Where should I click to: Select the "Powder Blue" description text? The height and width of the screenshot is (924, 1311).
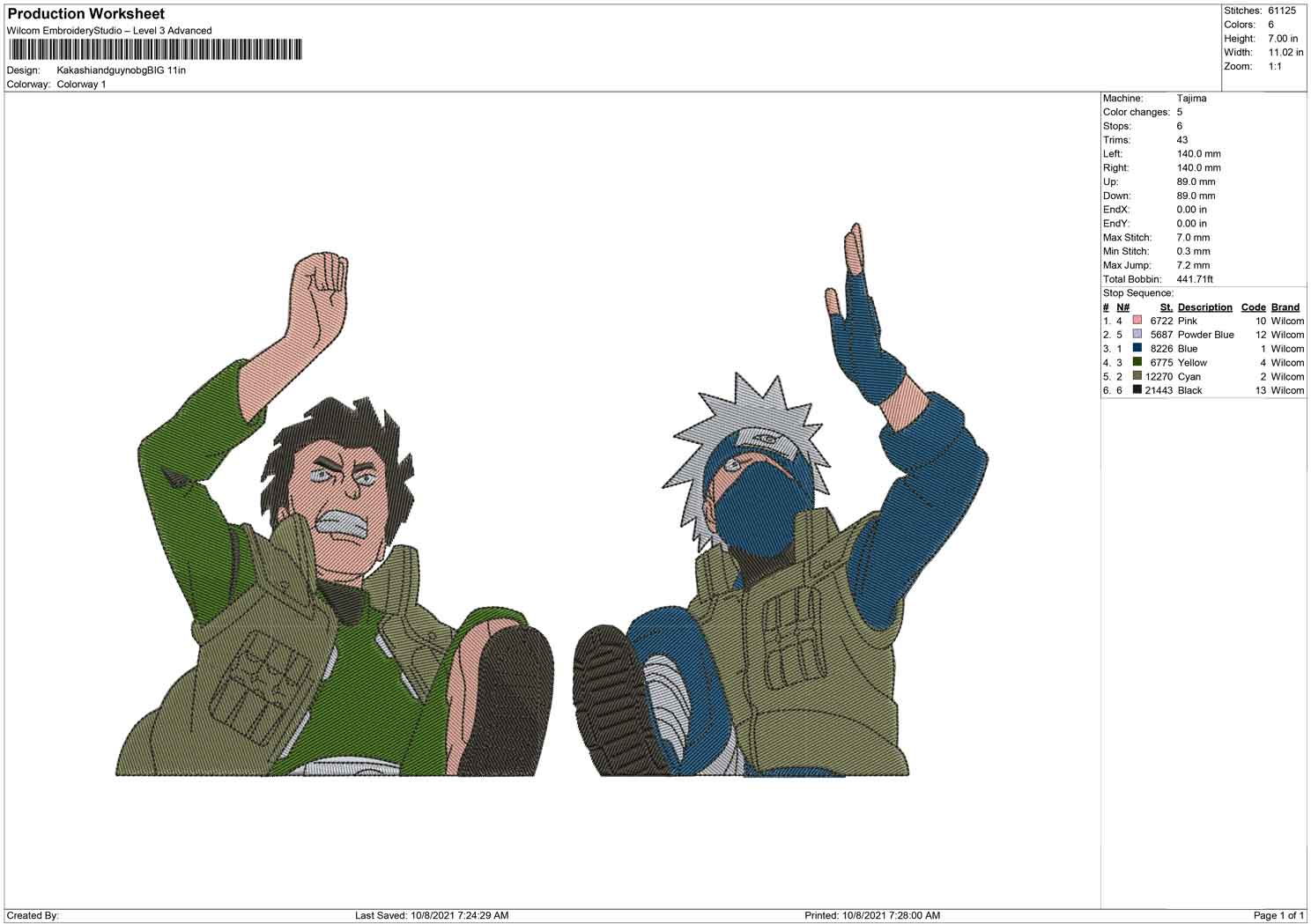coord(1206,335)
